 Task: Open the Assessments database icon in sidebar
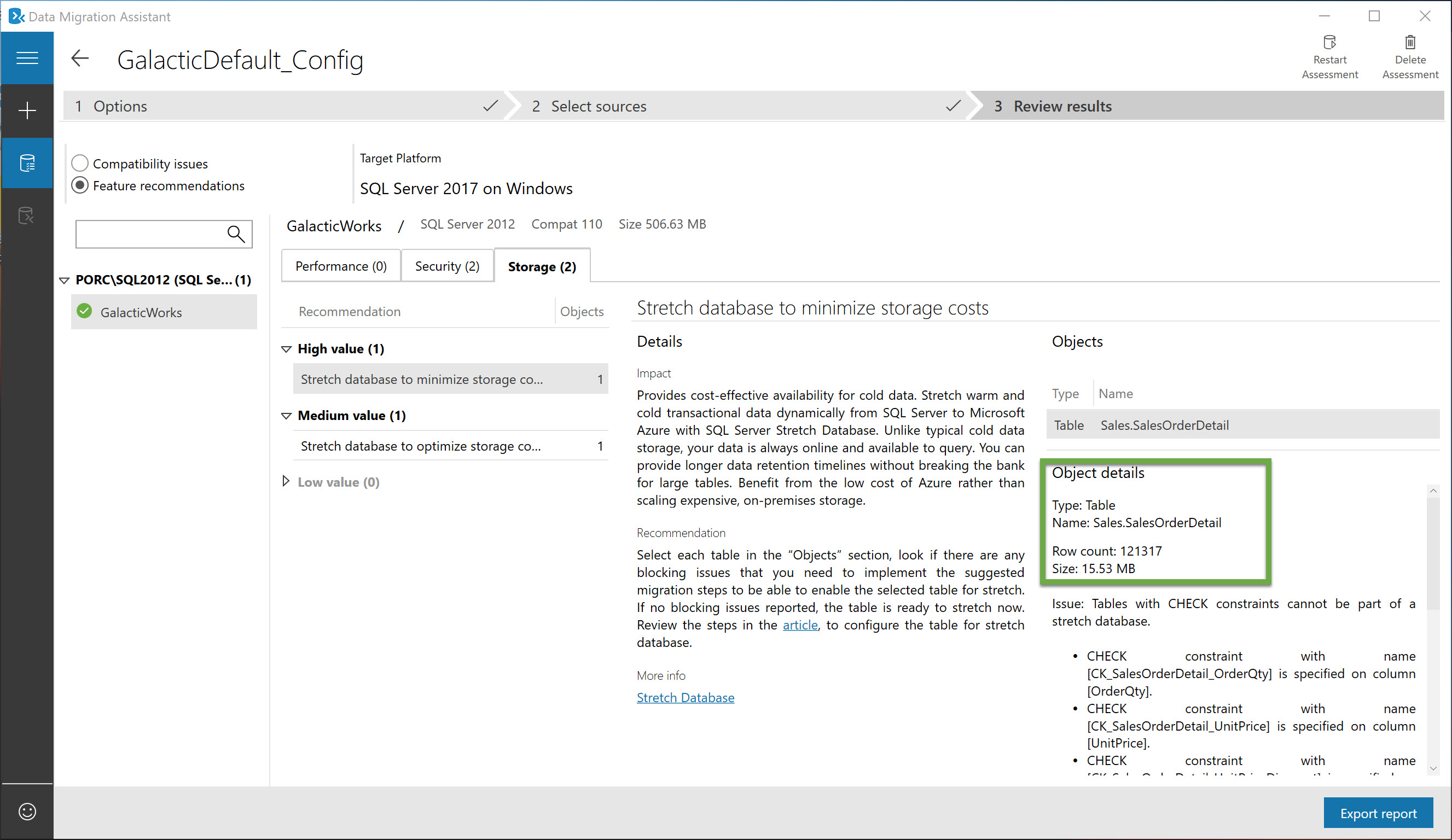click(27, 163)
